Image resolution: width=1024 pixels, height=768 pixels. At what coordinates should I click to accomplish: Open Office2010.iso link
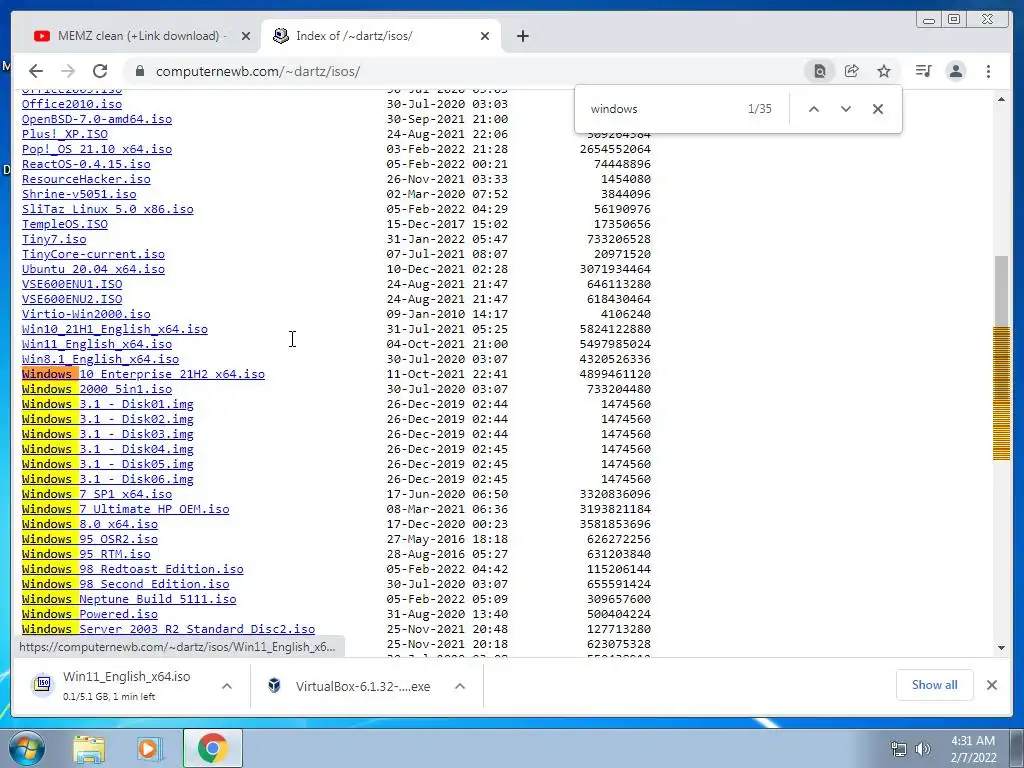coord(72,104)
